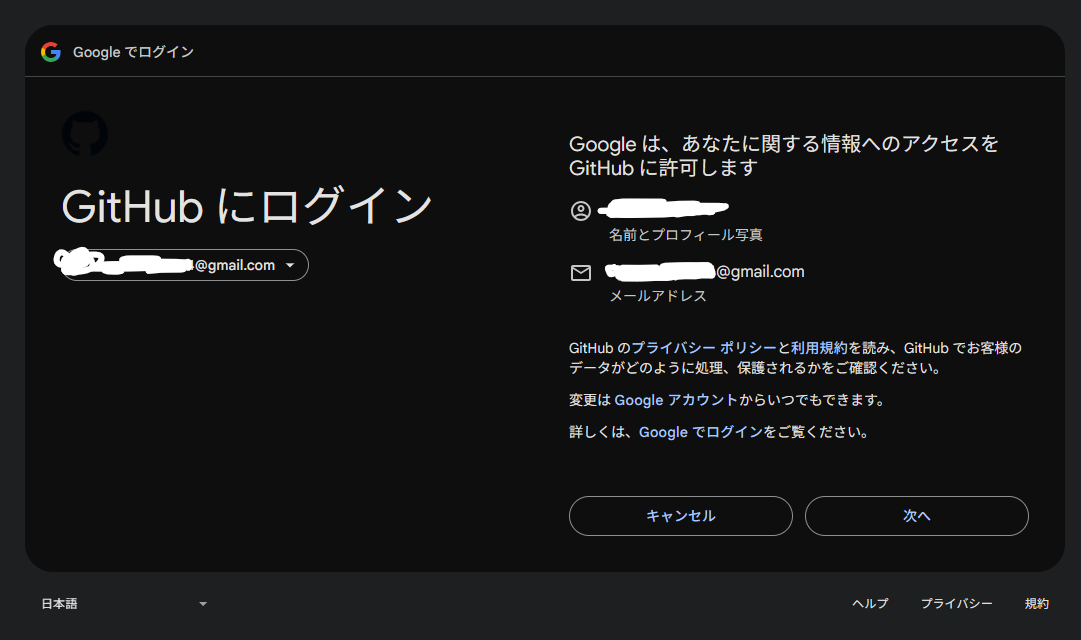Screen dimensions: 1081x640
Task: Click the Google "G" logo icon
Action: point(49,51)
